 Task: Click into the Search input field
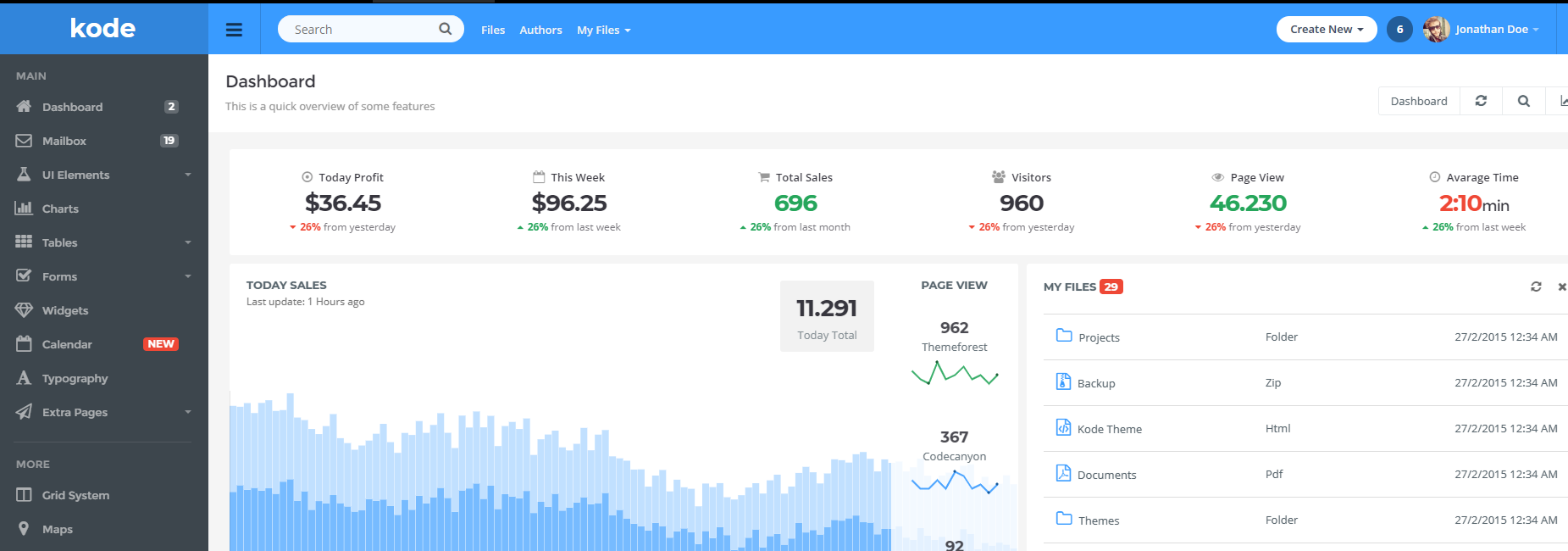(x=360, y=30)
